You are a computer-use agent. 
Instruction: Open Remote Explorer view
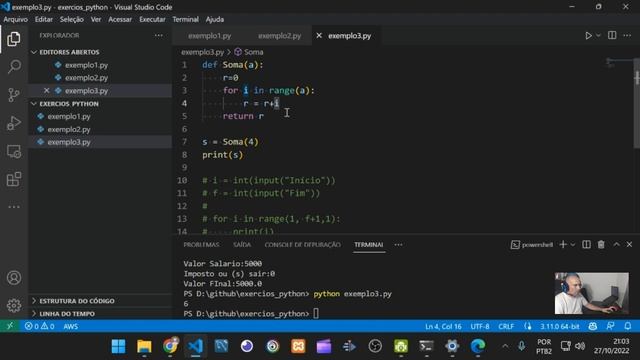point(14,151)
